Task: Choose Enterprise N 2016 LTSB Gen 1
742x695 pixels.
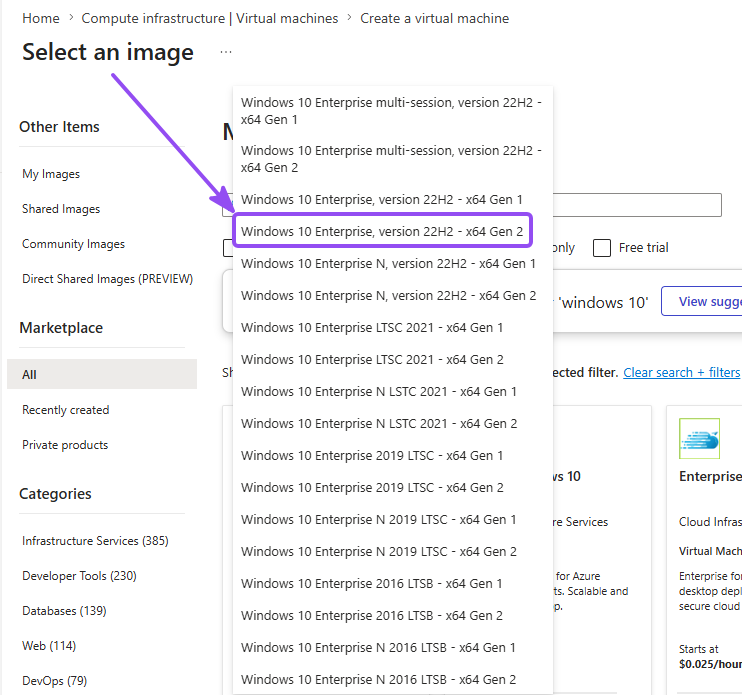Action: tap(392, 647)
